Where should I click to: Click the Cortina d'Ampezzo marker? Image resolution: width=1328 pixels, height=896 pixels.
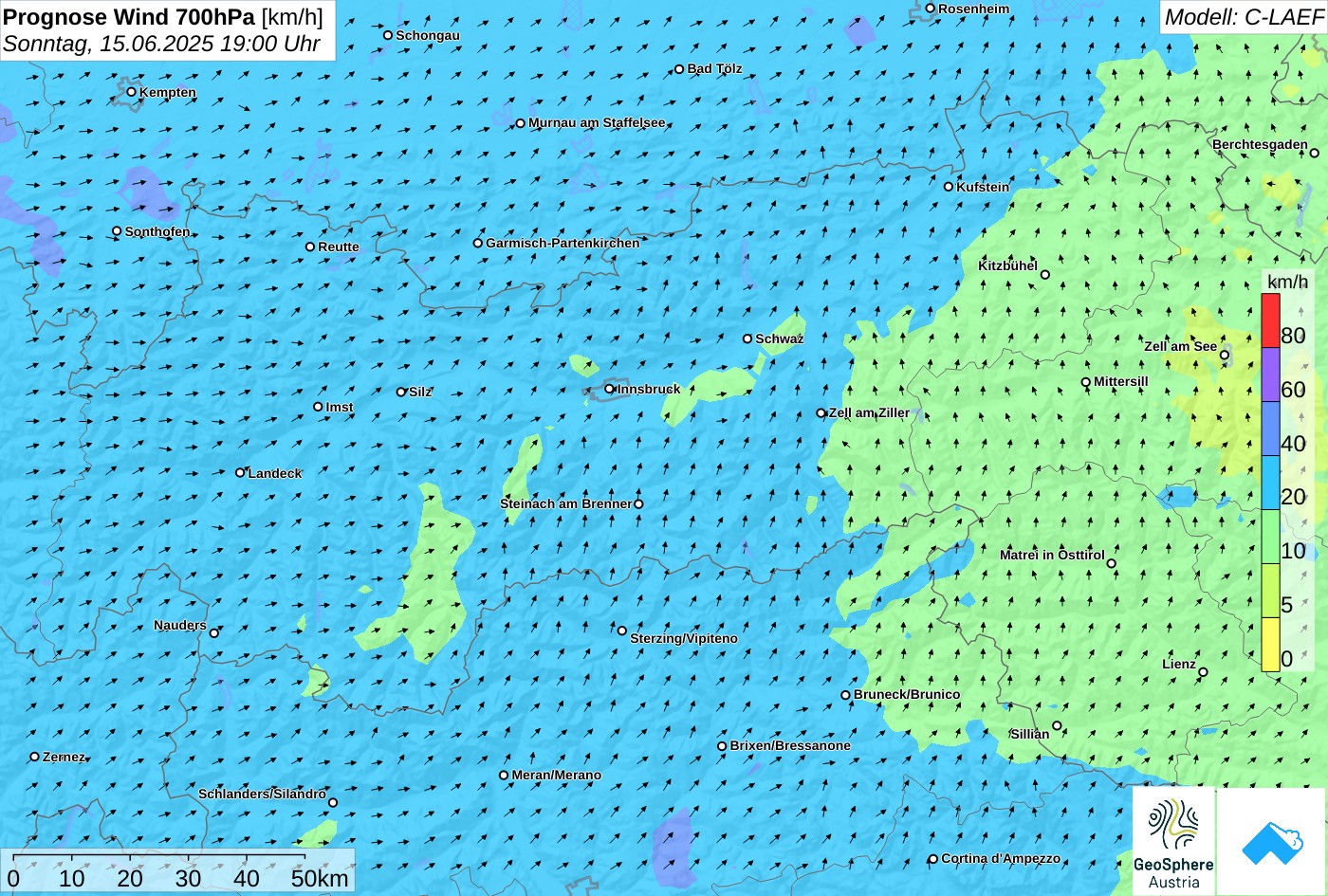[x=933, y=859]
